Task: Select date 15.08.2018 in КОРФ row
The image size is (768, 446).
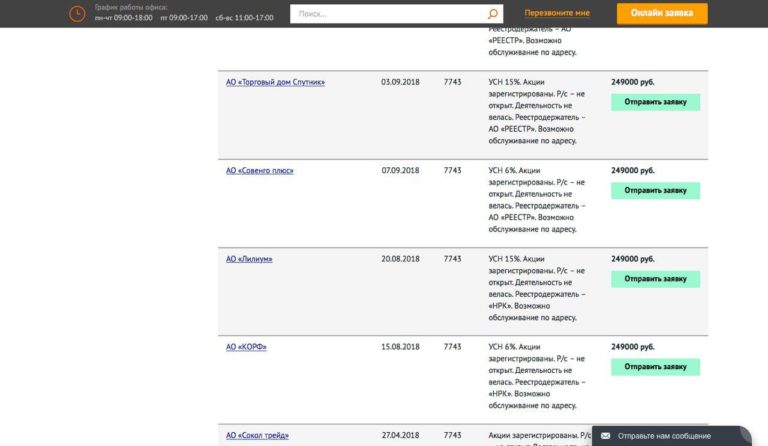Action: point(400,347)
